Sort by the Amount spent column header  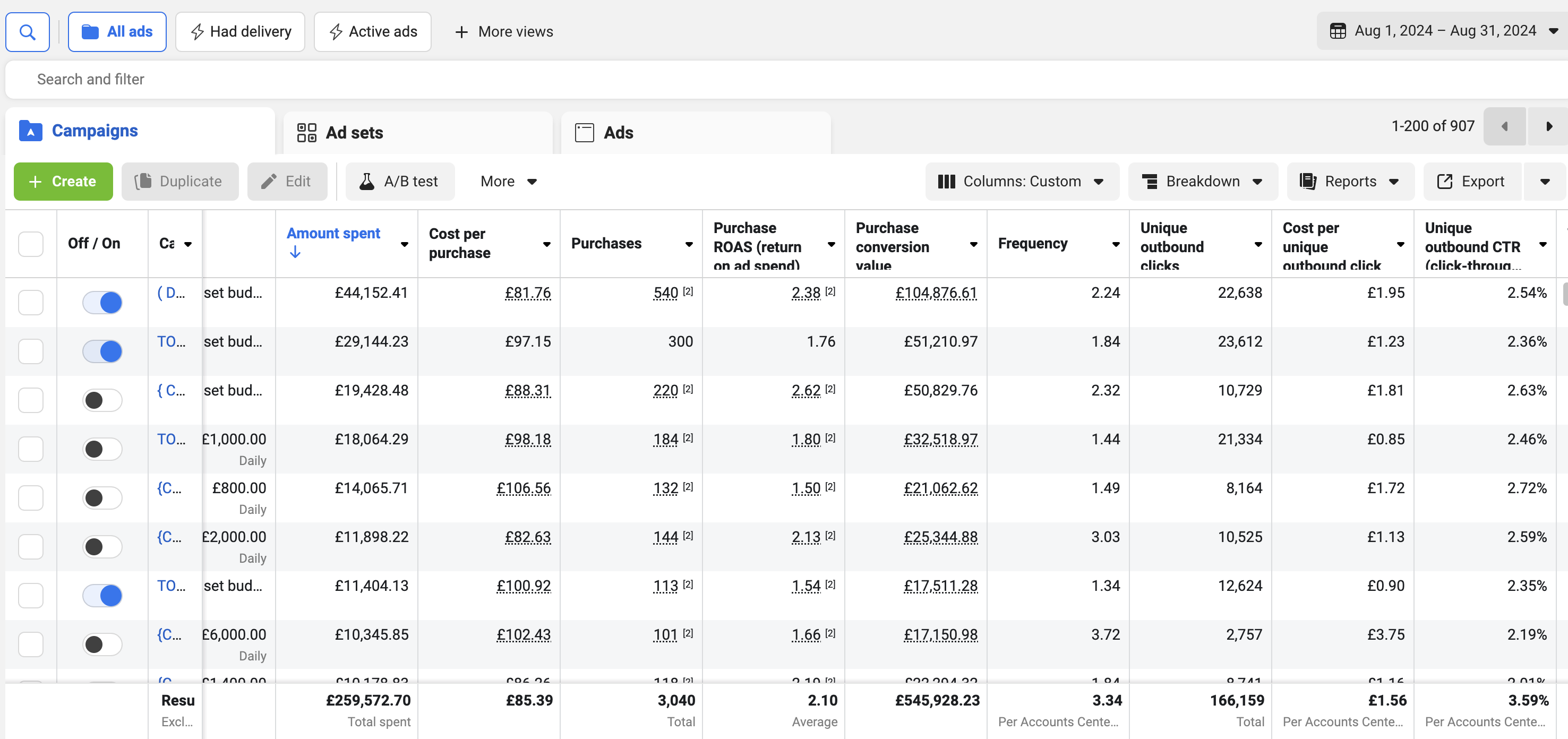coord(333,234)
